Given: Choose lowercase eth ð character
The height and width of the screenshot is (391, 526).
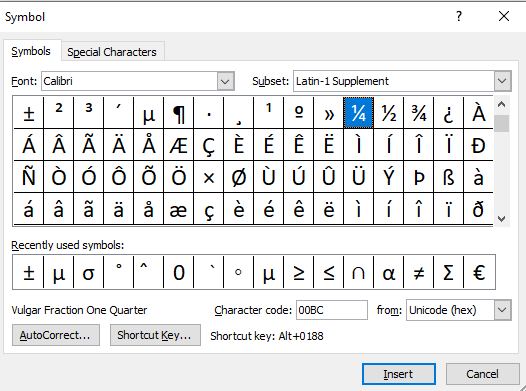Looking at the screenshot, I should [478, 209].
